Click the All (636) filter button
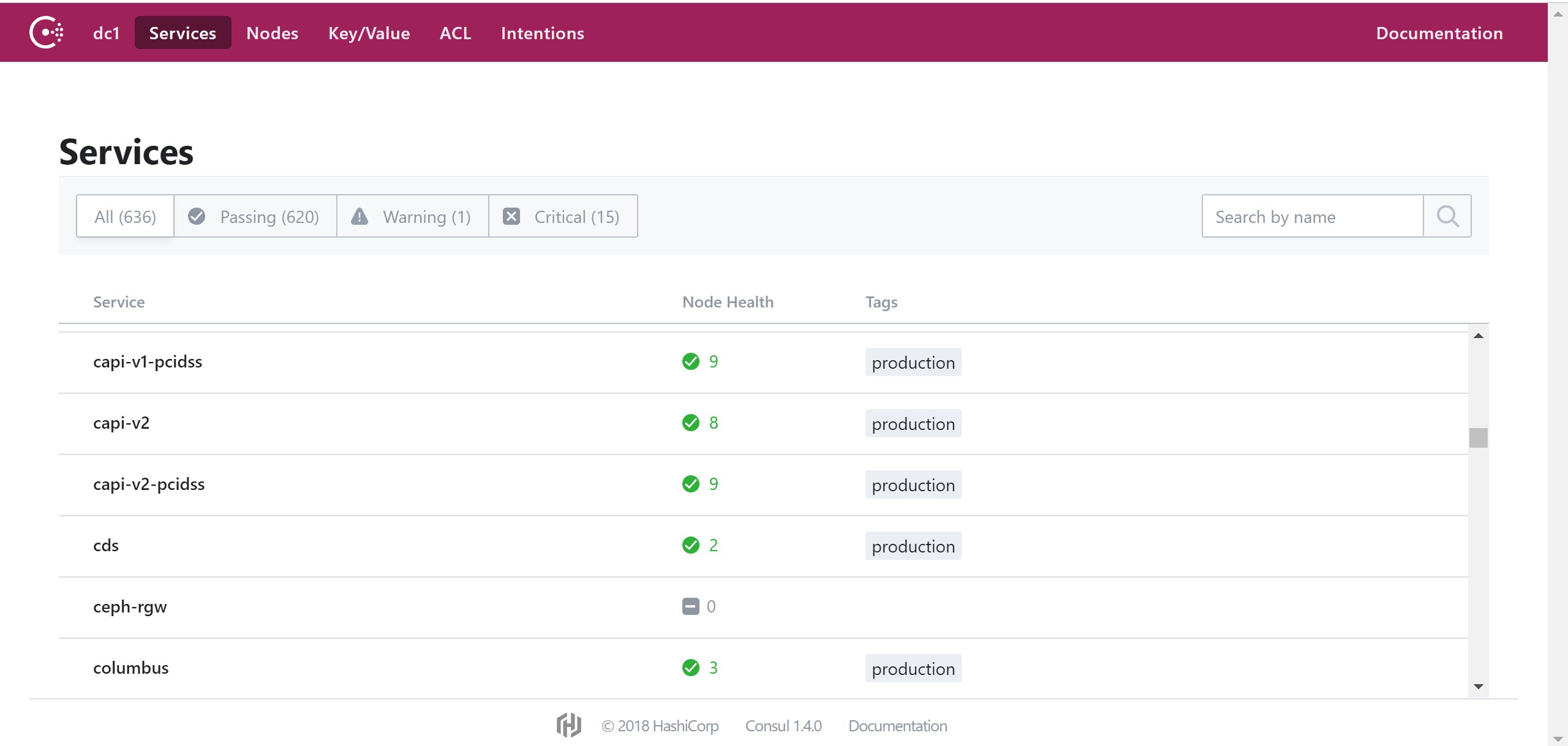This screenshot has width=1568, height=746. tap(124, 216)
